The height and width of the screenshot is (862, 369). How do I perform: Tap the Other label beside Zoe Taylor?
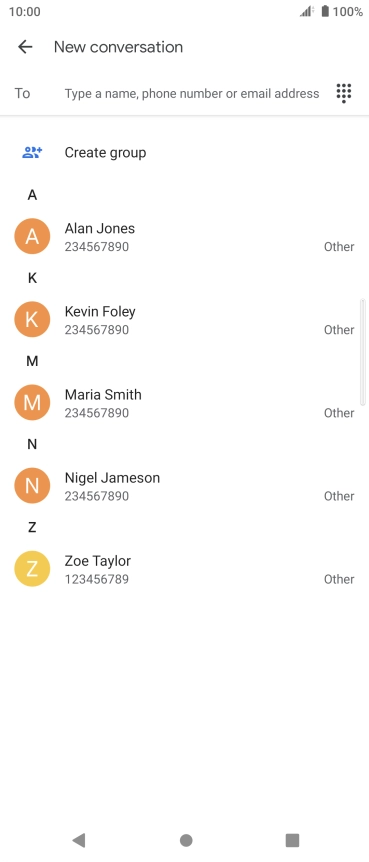339,579
